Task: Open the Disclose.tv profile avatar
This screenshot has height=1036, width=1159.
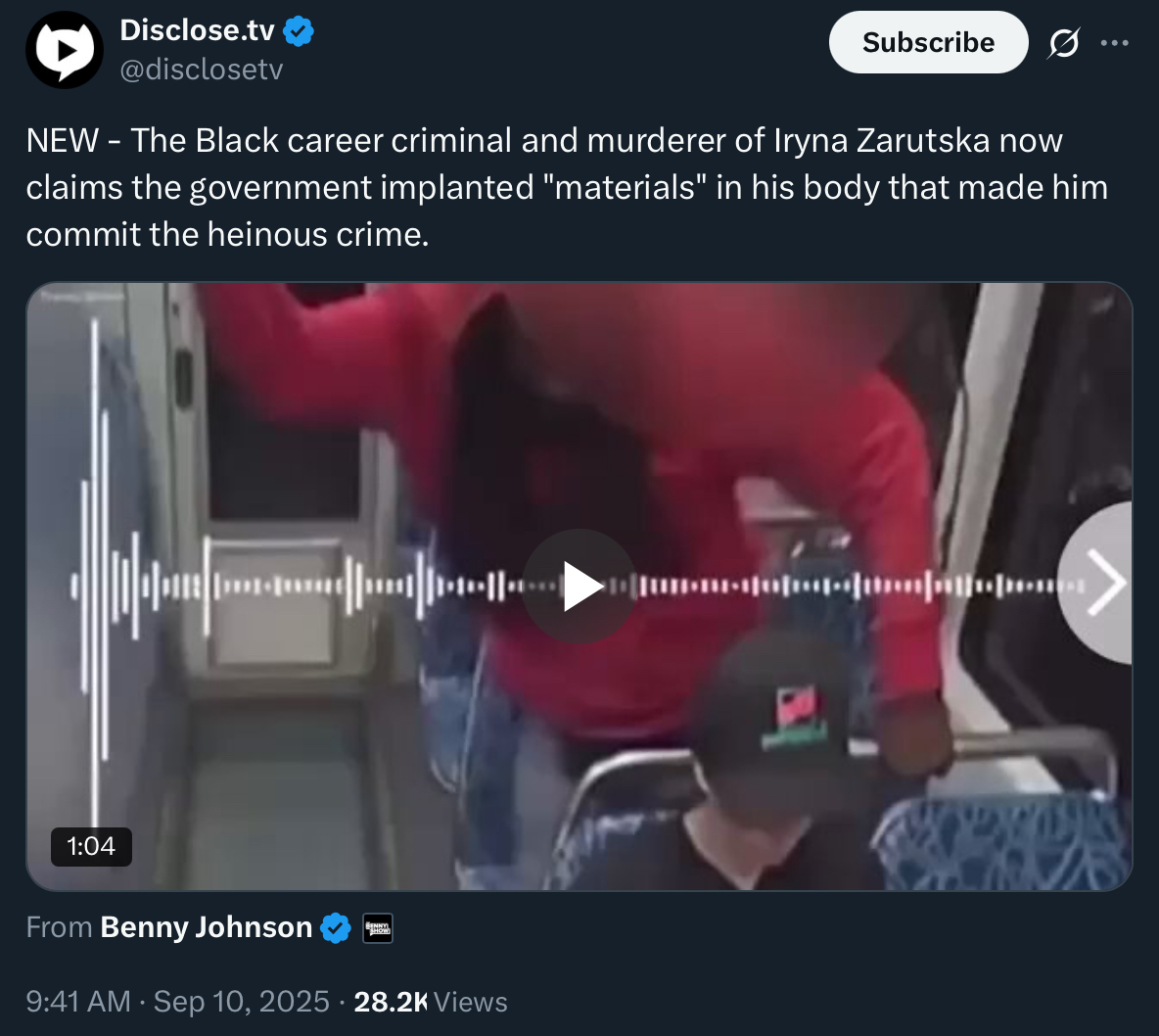Action: [65, 50]
